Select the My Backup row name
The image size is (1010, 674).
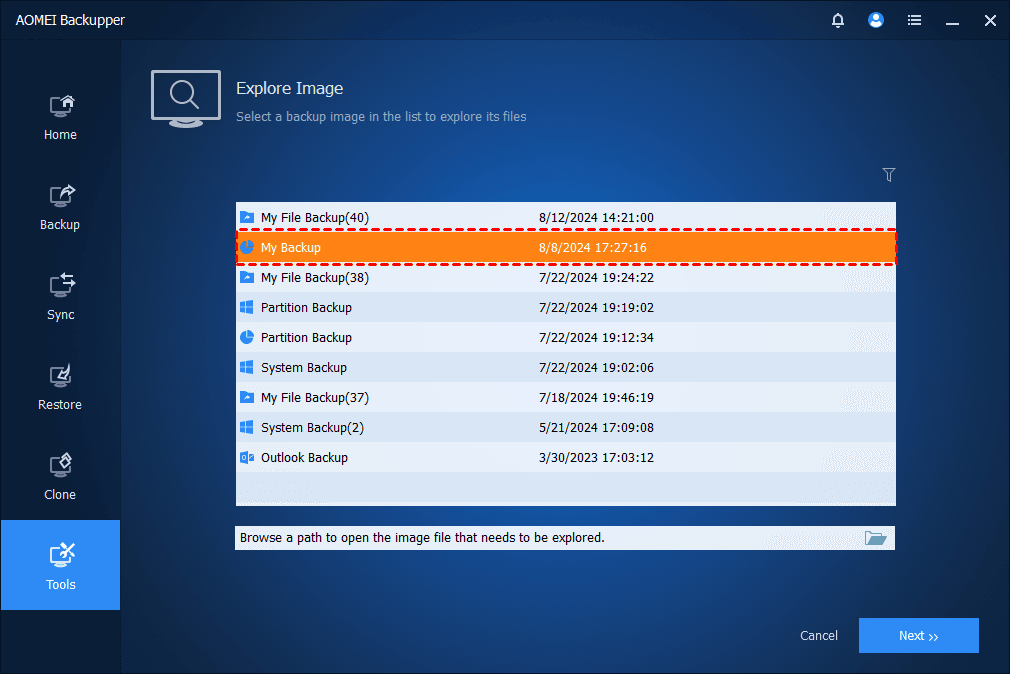(291, 247)
